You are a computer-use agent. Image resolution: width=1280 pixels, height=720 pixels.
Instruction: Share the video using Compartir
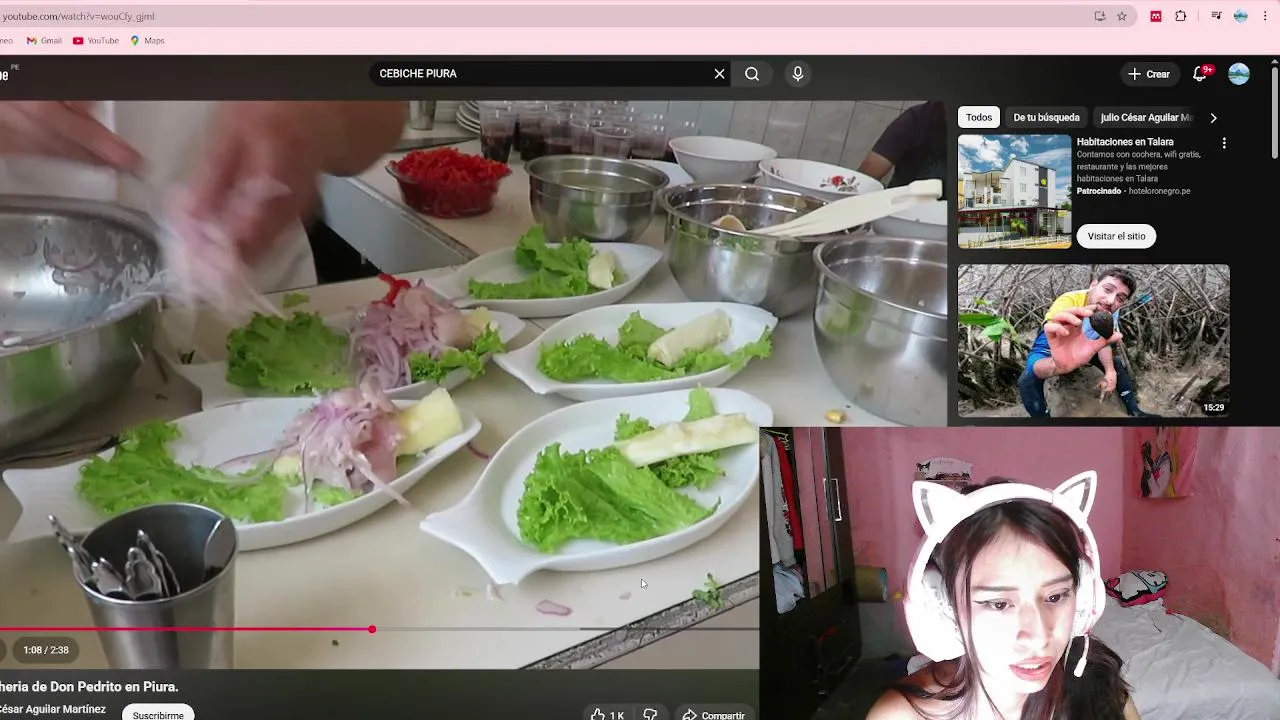pyautogui.click(x=714, y=714)
